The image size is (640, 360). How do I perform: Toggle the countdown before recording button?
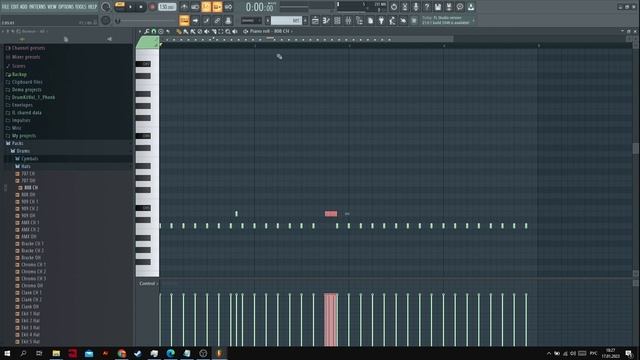(206, 7)
